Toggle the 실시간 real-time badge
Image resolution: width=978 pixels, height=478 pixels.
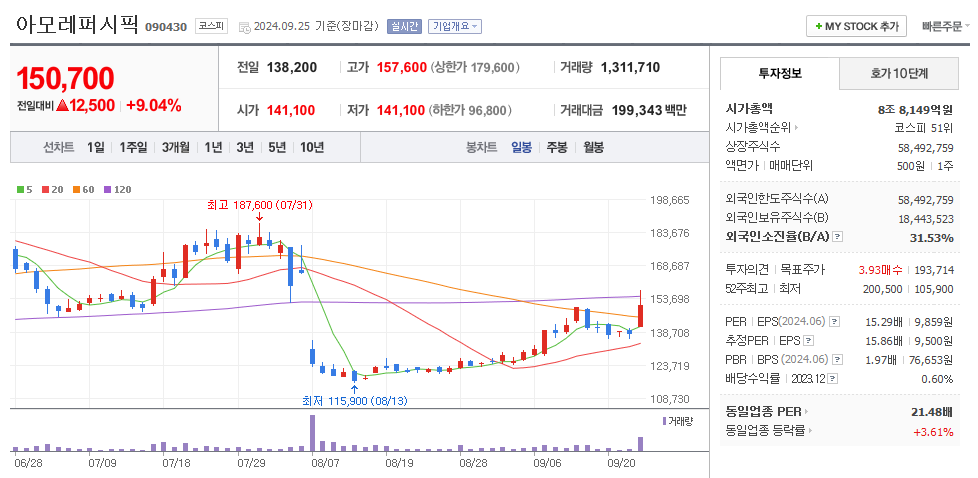click(x=404, y=27)
